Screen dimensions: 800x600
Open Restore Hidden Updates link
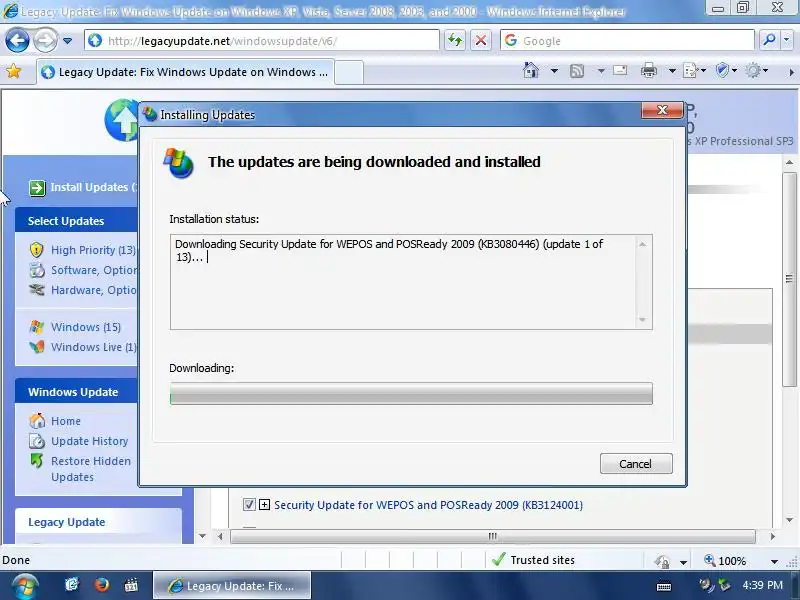[x=91, y=469]
